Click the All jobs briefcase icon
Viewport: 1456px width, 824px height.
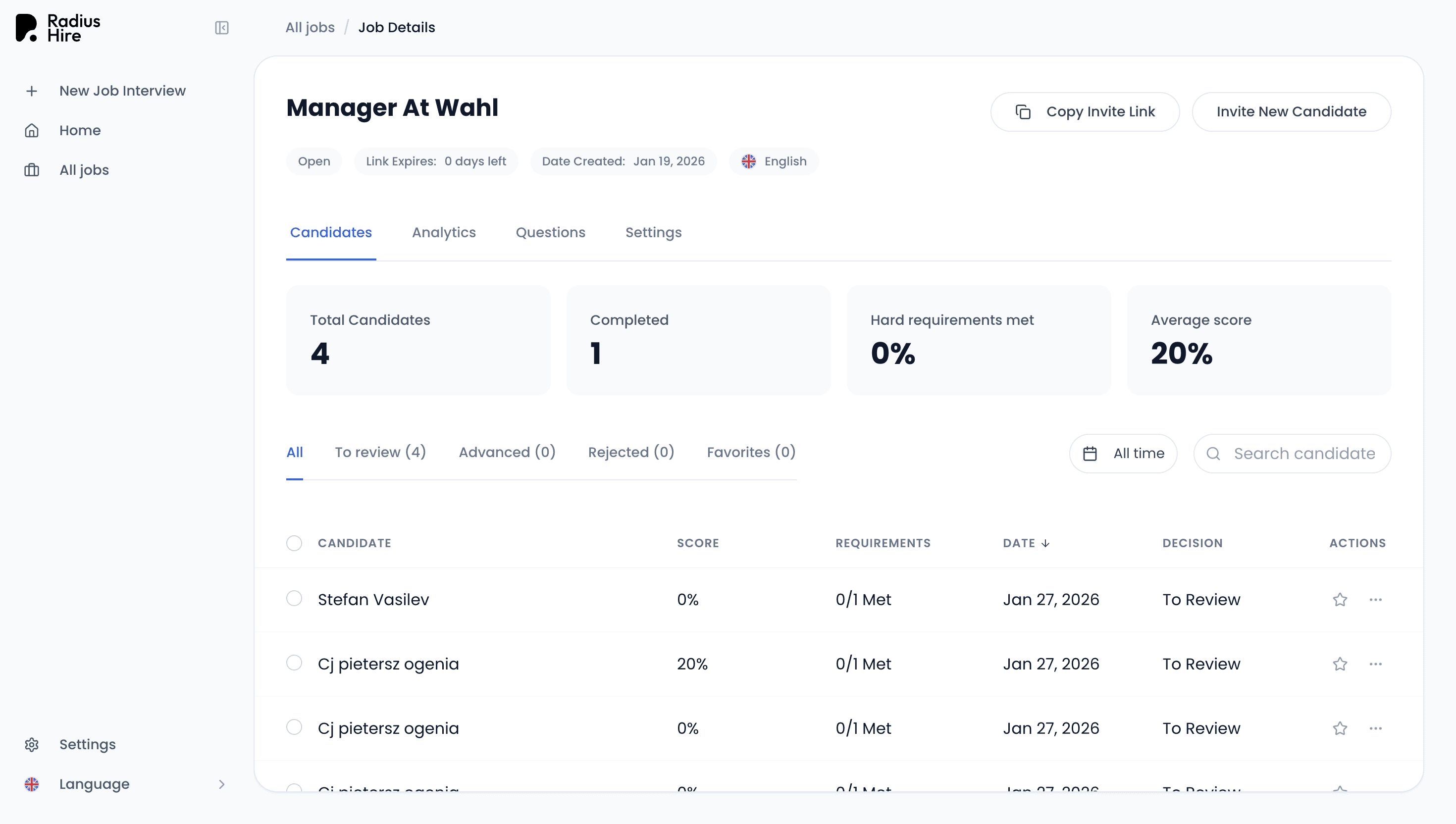(x=32, y=170)
